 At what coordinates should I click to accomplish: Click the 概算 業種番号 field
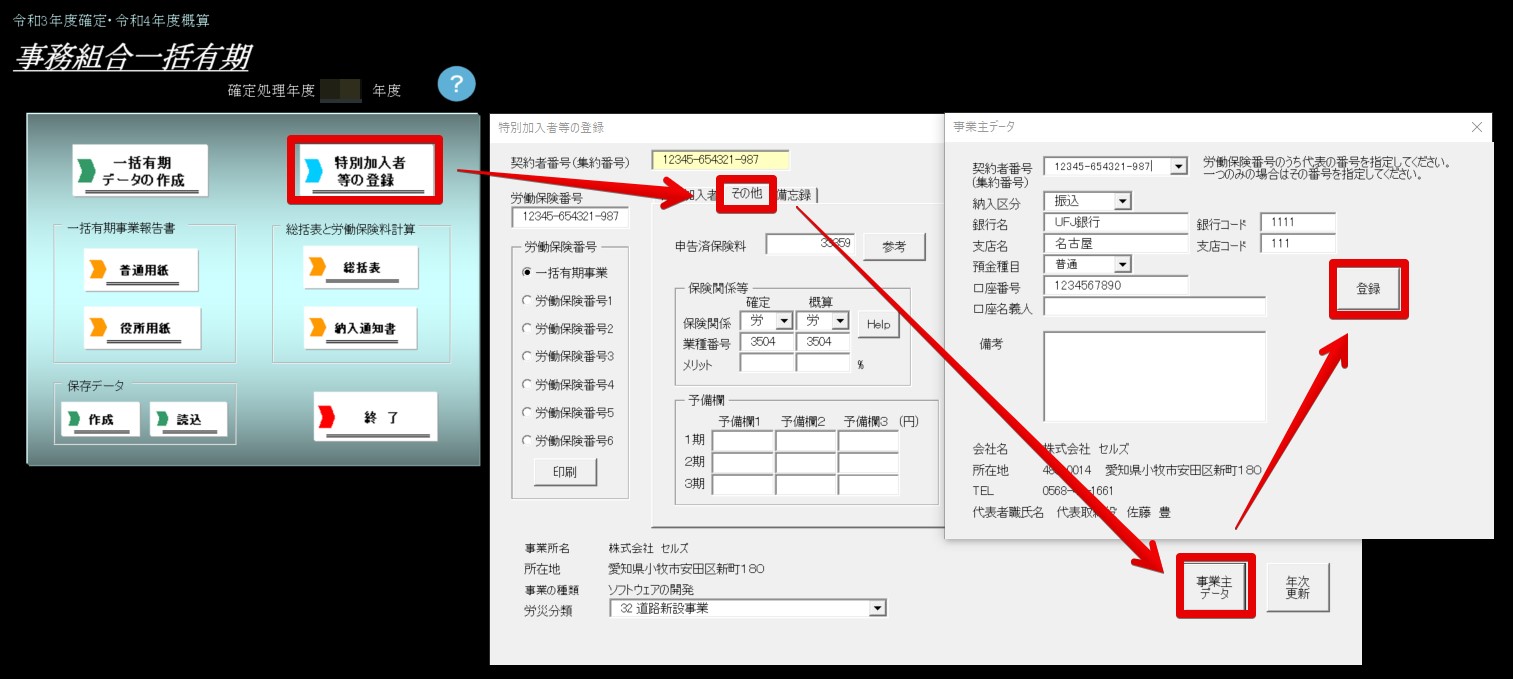coord(822,342)
